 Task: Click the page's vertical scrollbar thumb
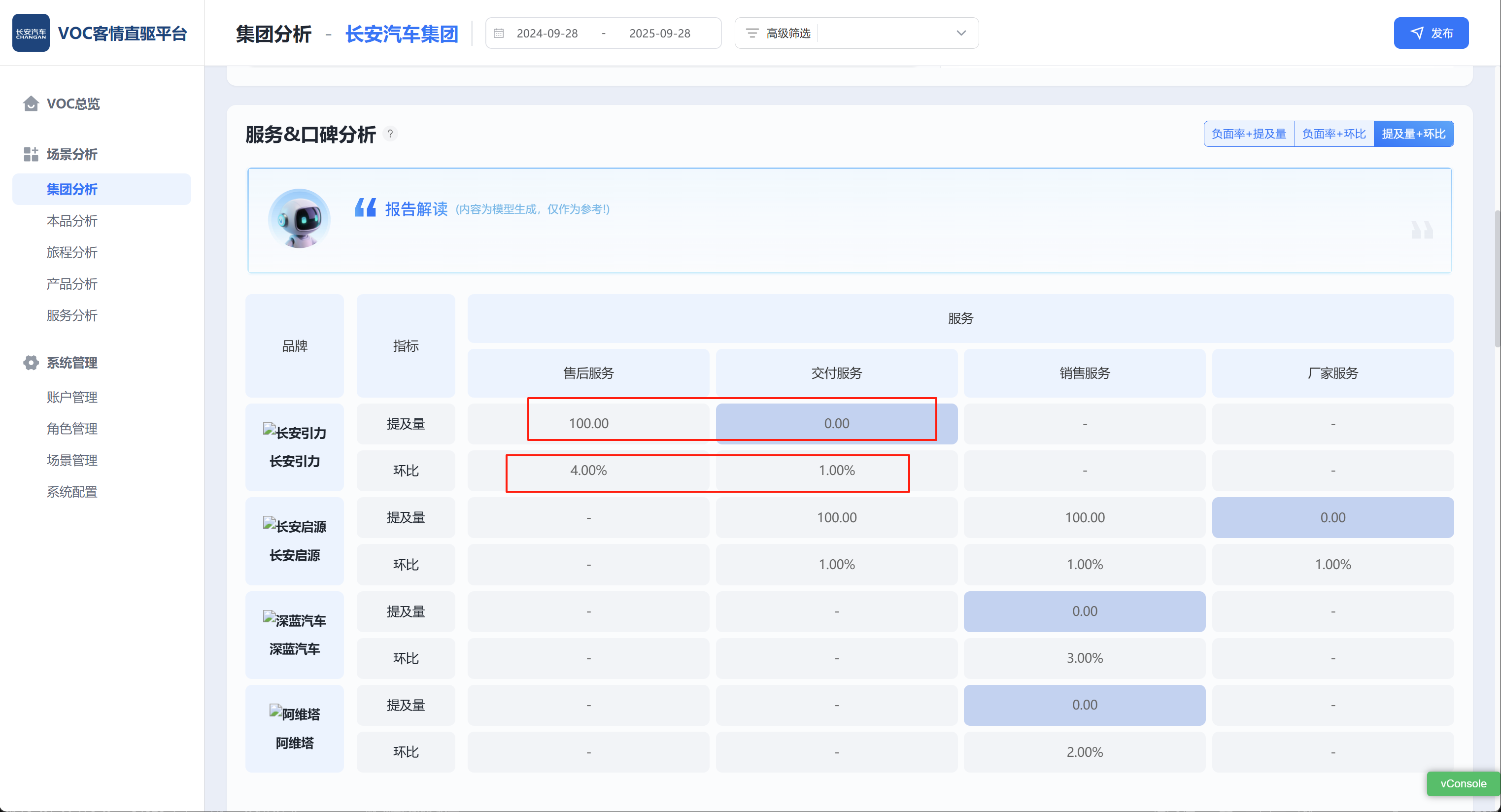click(1497, 279)
